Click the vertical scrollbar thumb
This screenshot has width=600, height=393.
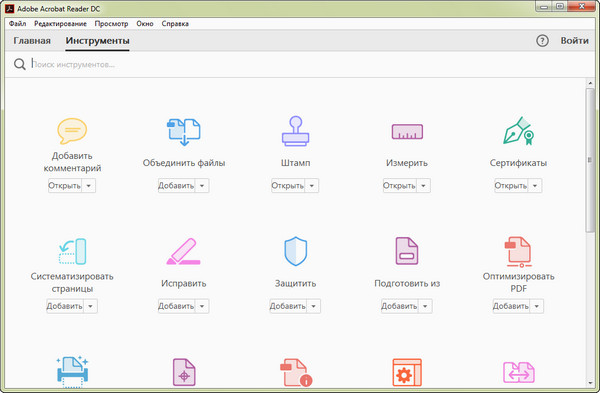tap(590, 160)
